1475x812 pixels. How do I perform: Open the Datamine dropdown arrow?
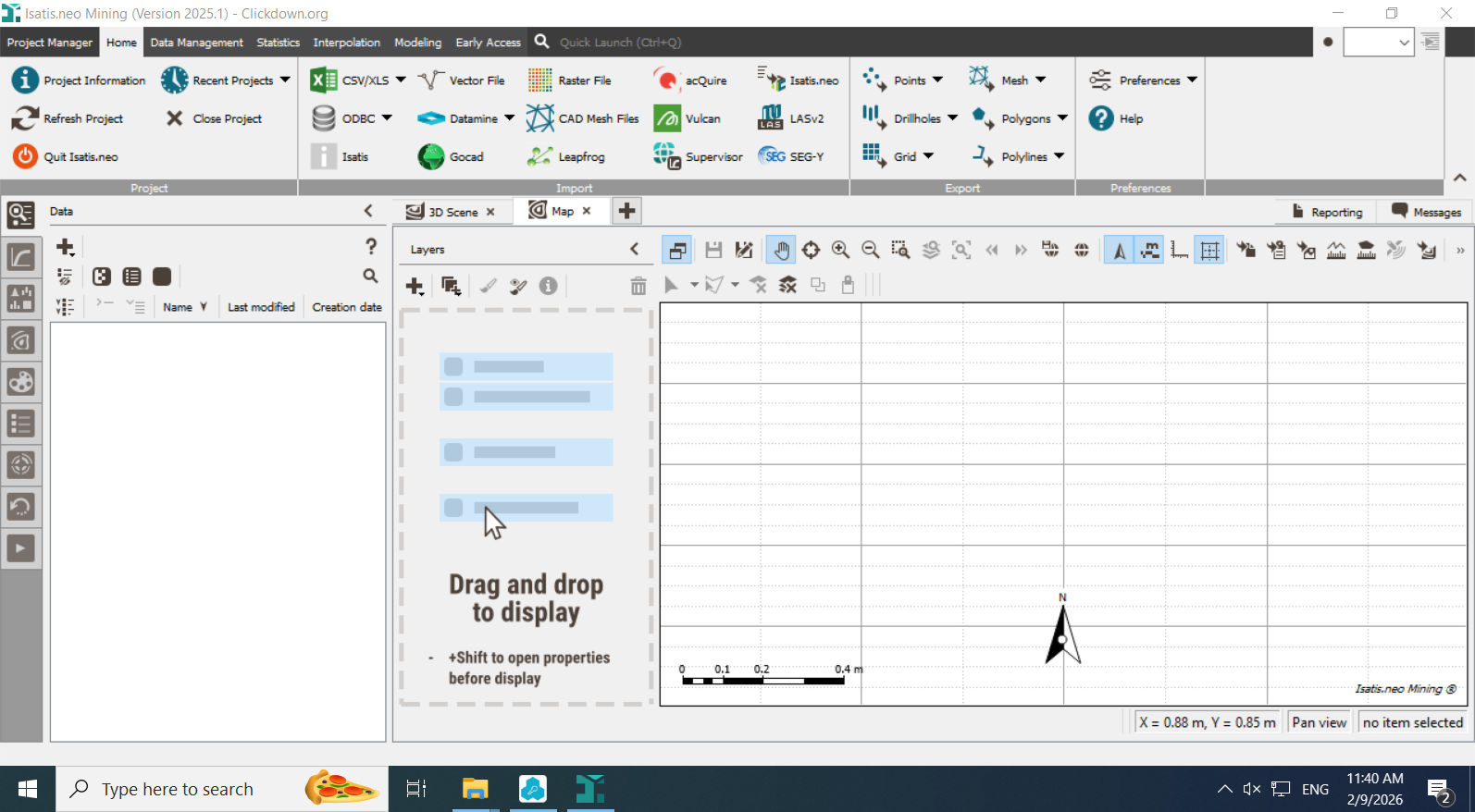pyautogui.click(x=509, y=118)
